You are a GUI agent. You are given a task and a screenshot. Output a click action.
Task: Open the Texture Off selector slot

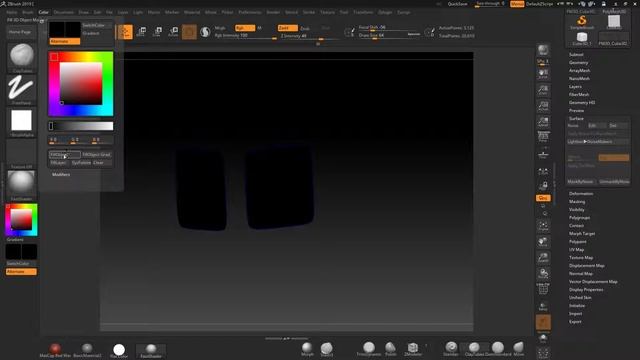(x=22, y=154)
